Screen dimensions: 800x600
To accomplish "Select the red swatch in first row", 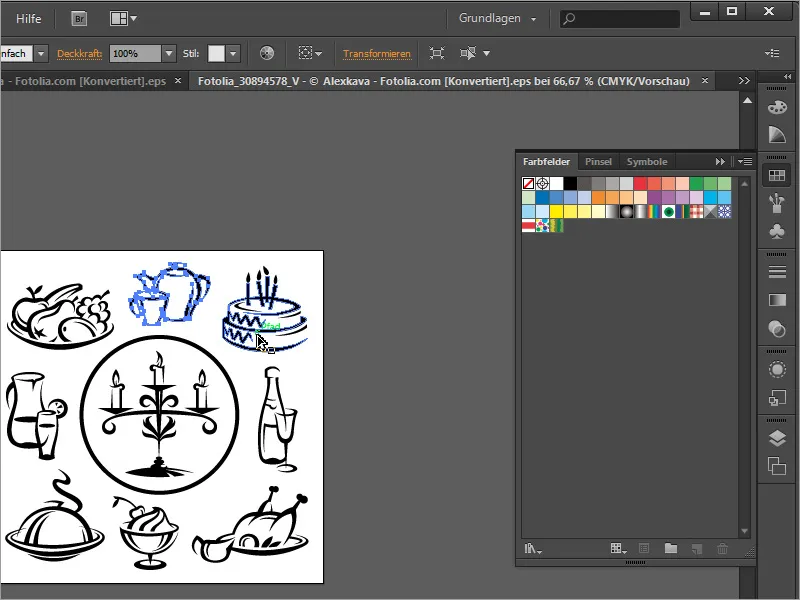I will click(x=640, y=183).
